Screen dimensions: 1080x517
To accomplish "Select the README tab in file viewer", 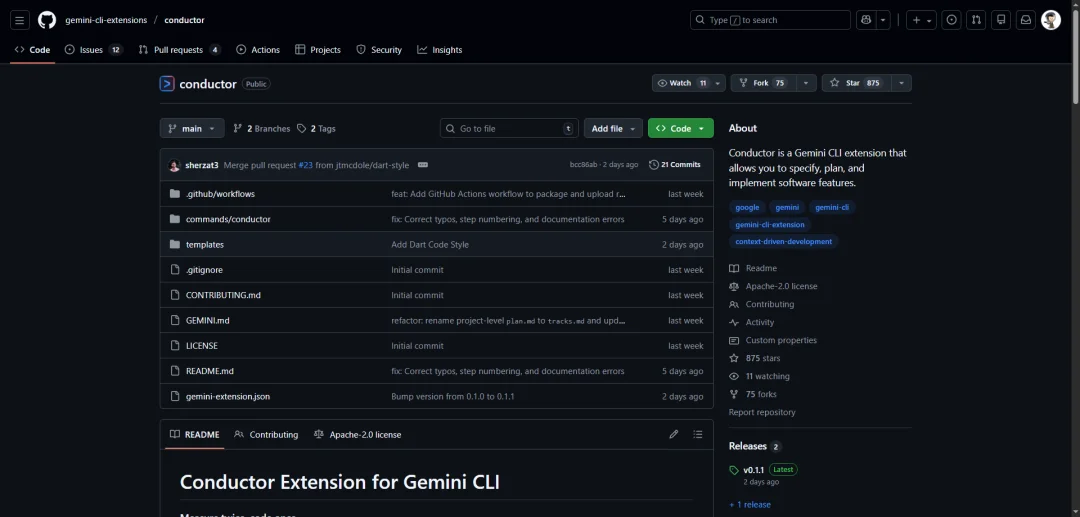I will (195, 434).
